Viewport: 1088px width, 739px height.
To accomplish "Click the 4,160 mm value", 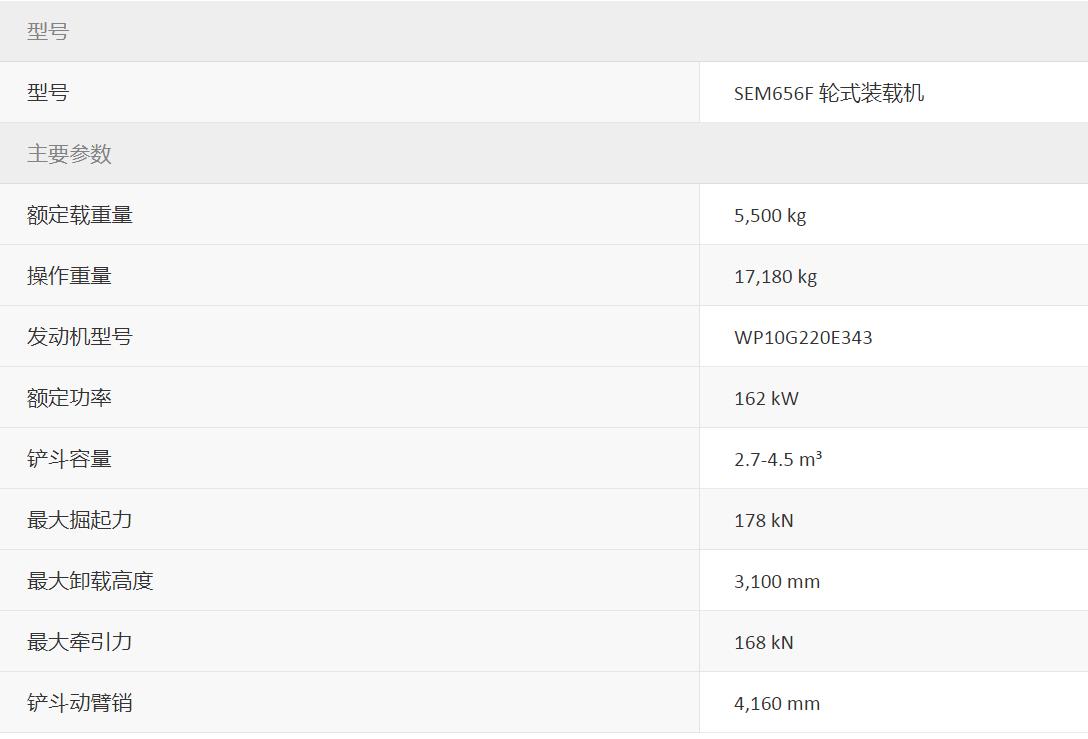I will [x=776, y=703].
